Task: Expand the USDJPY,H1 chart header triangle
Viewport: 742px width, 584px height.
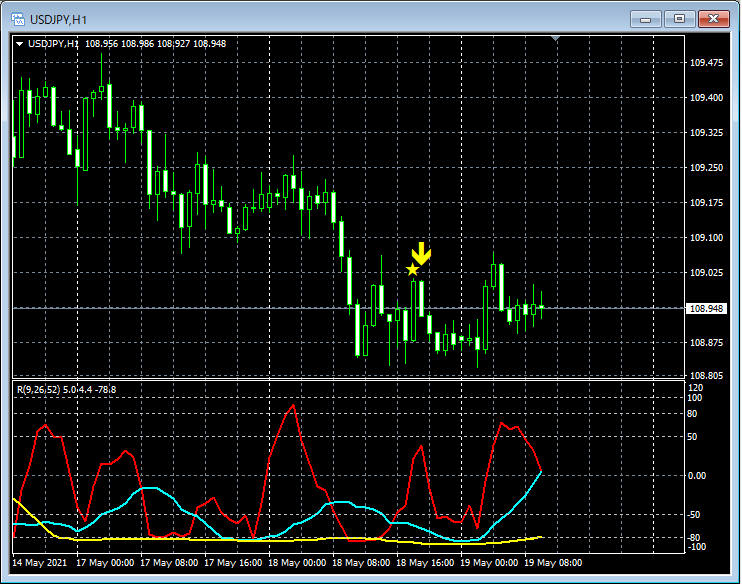Action: click(19, 44)
